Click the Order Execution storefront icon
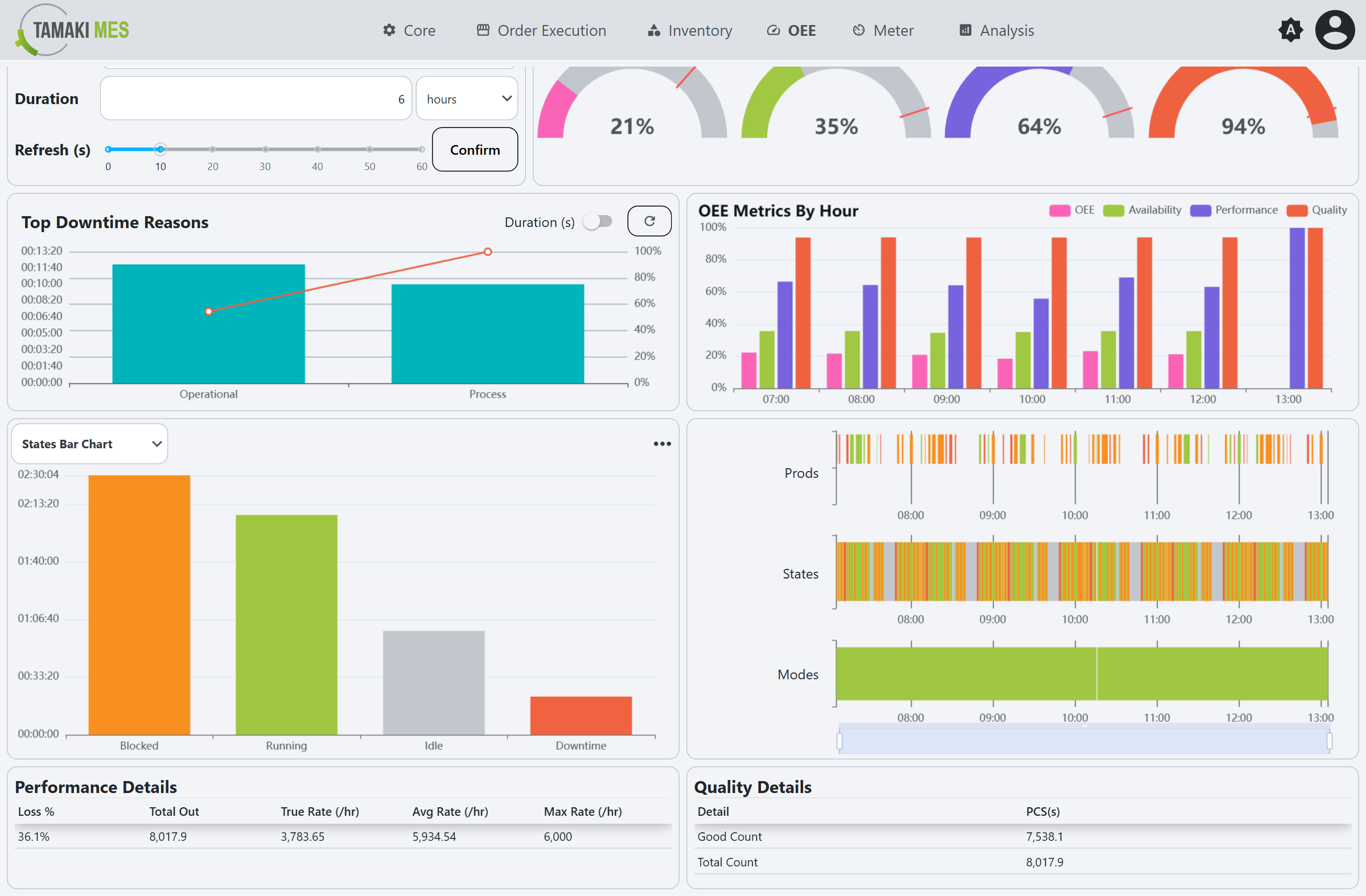1366x896 pixels. click(x=483, y=30)
